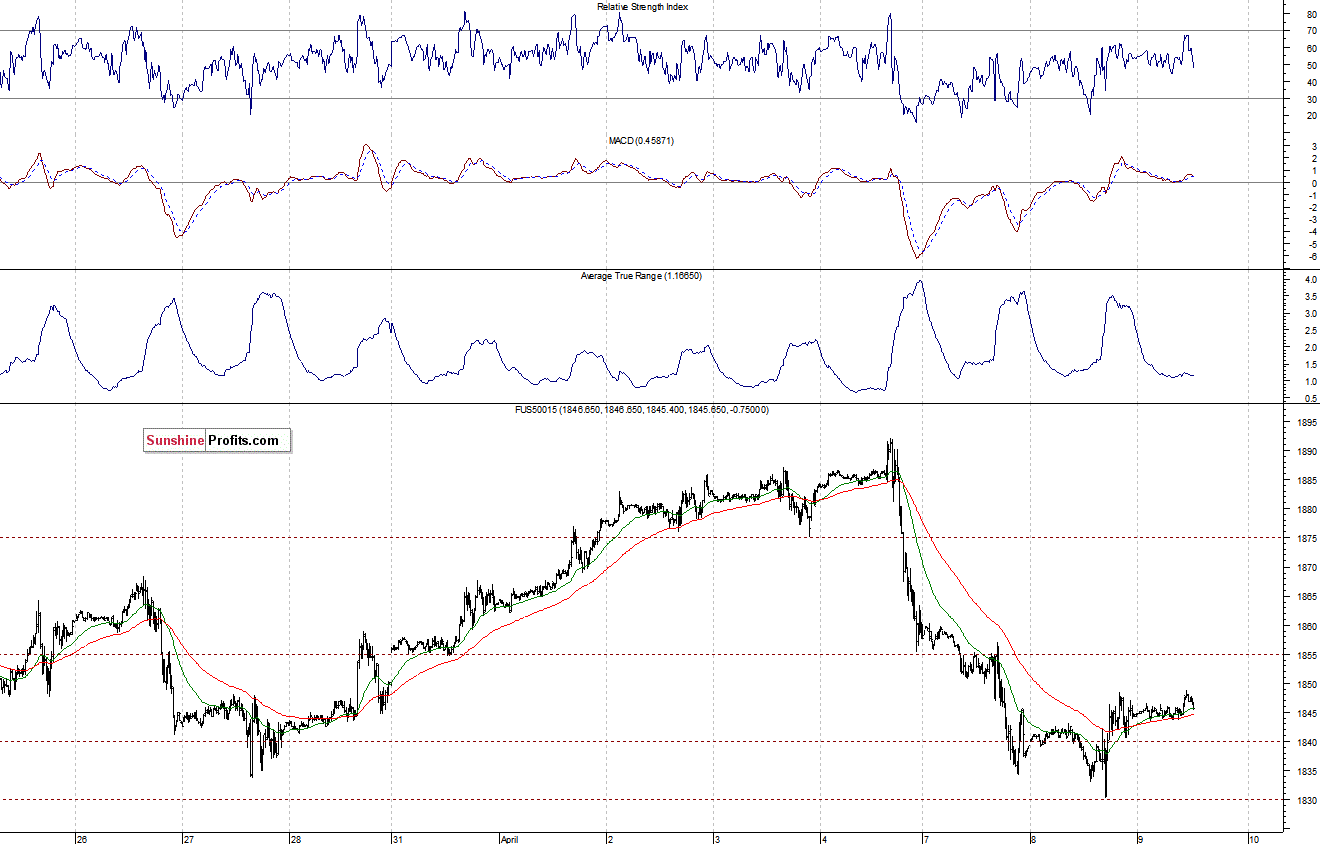The width and height of the screenshot is (1320, 844).
Task: Click the SunshineProfits.com logo
Action: (217, 440)
